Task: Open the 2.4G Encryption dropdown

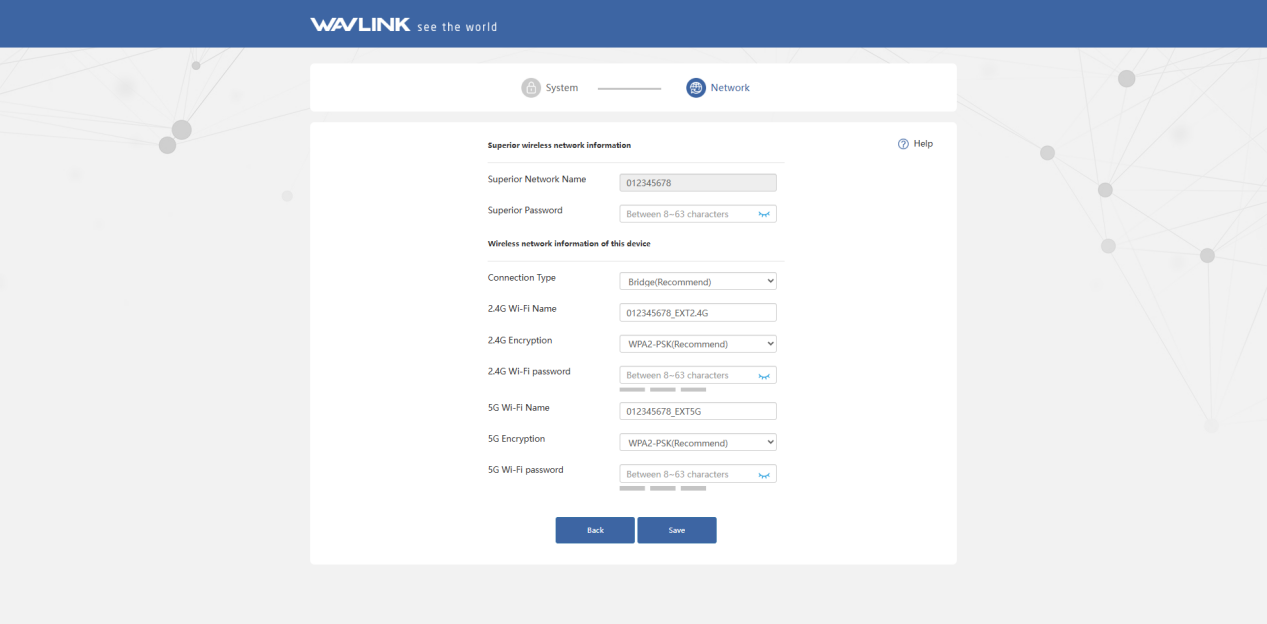Action: point(698,344)
